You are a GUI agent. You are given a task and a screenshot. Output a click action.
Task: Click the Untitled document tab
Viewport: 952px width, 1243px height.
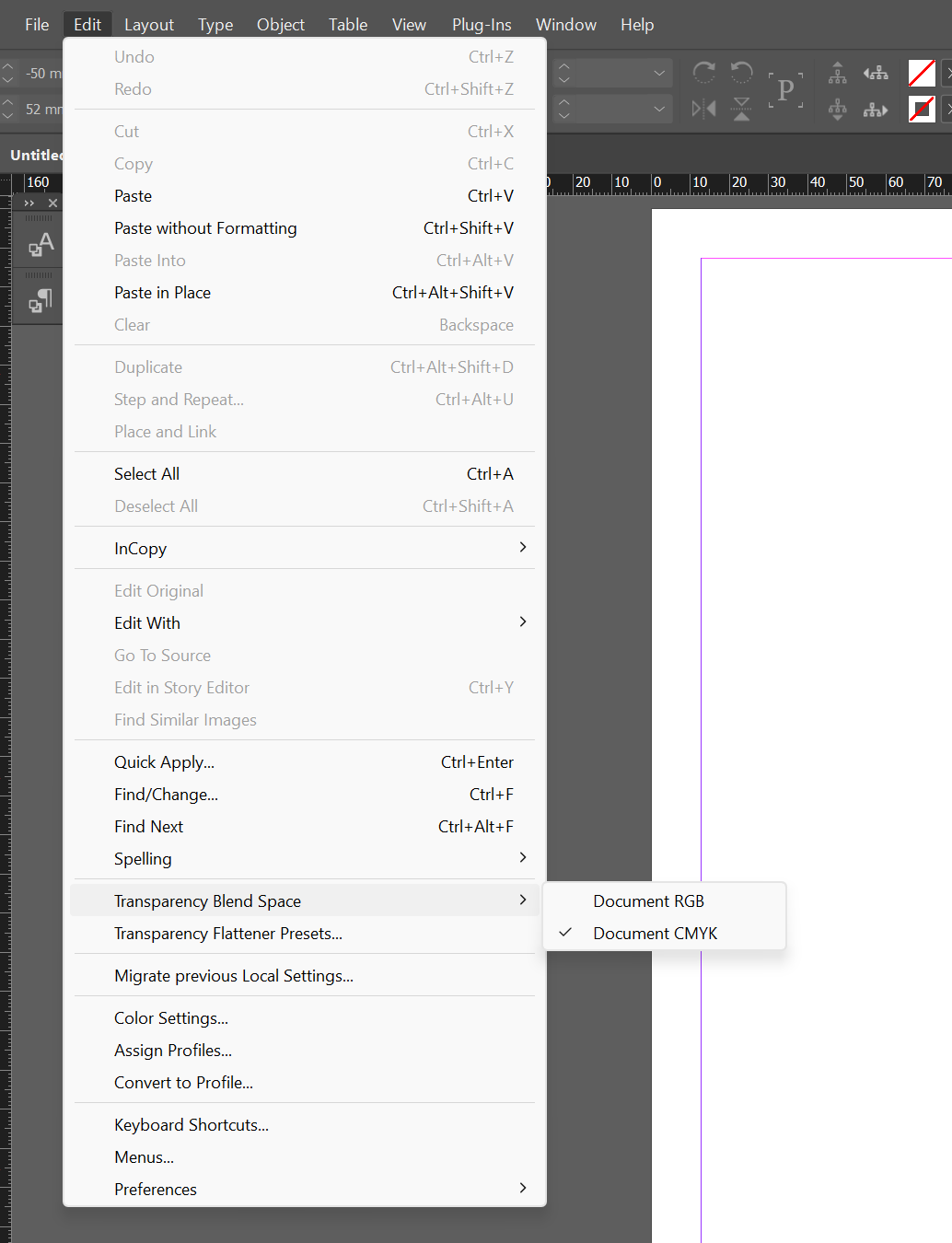[35, 155]
